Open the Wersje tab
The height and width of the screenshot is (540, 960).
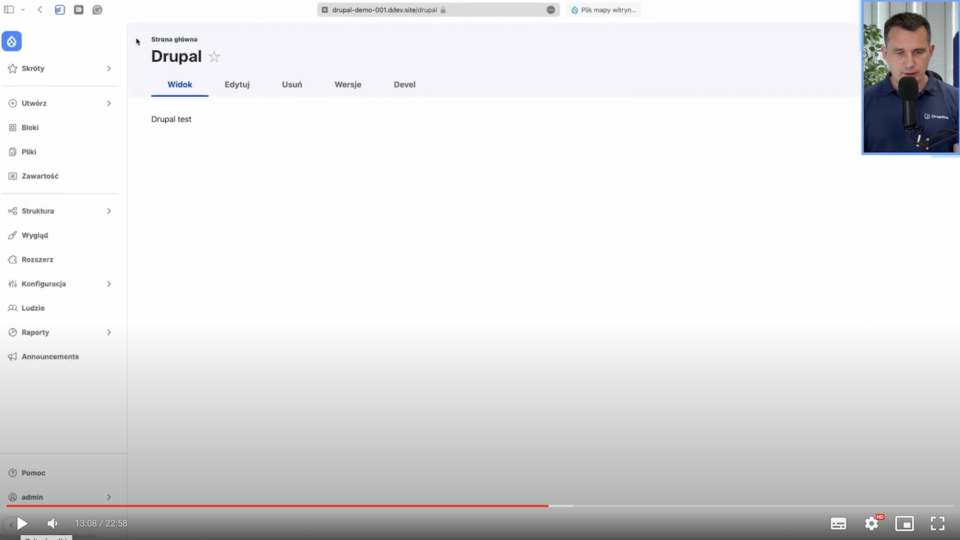[x=348, y=84]
